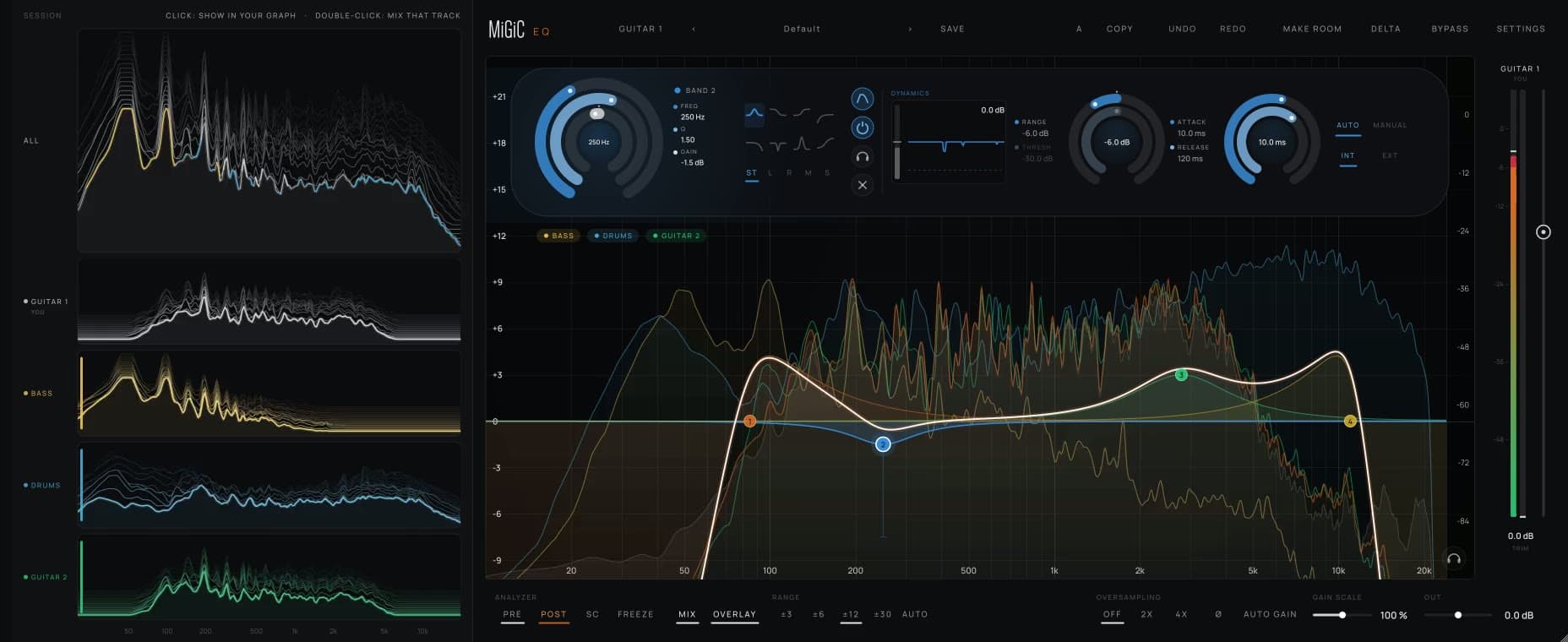This screenshot has height=642, width=1568.
Task: Toggle the GUITAR 2 overlay chip
Action: tap(677, 236)
